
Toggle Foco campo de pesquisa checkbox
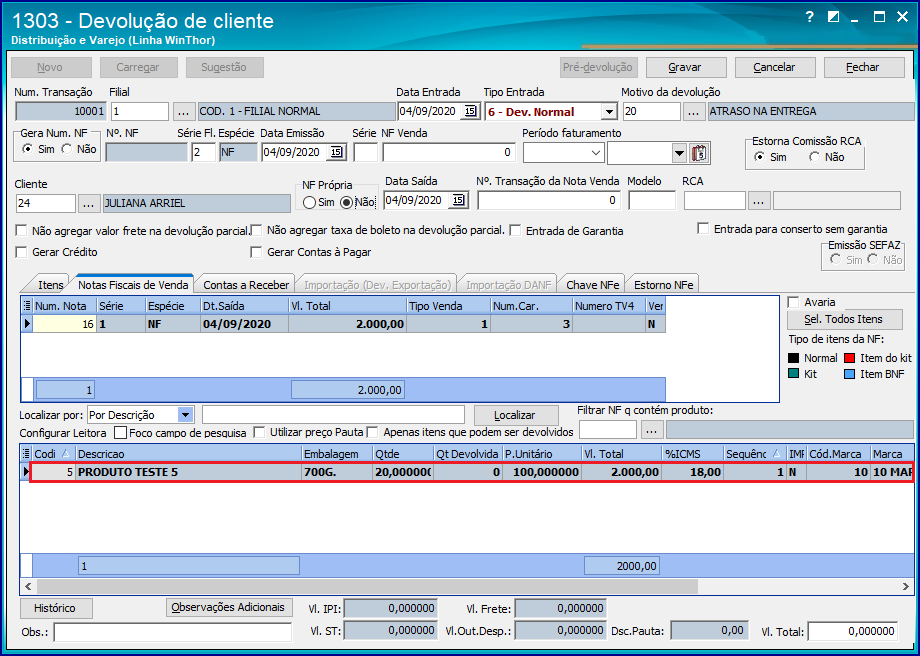point(120,432)
